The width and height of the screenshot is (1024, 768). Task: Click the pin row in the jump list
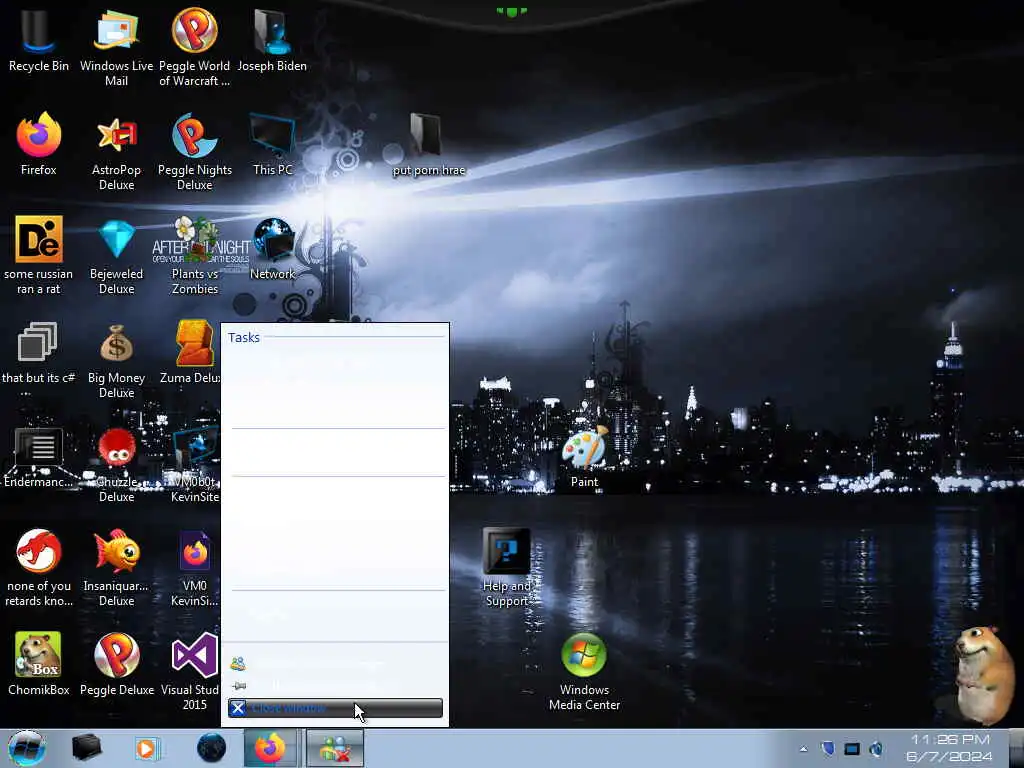click(x=335, y=686)
